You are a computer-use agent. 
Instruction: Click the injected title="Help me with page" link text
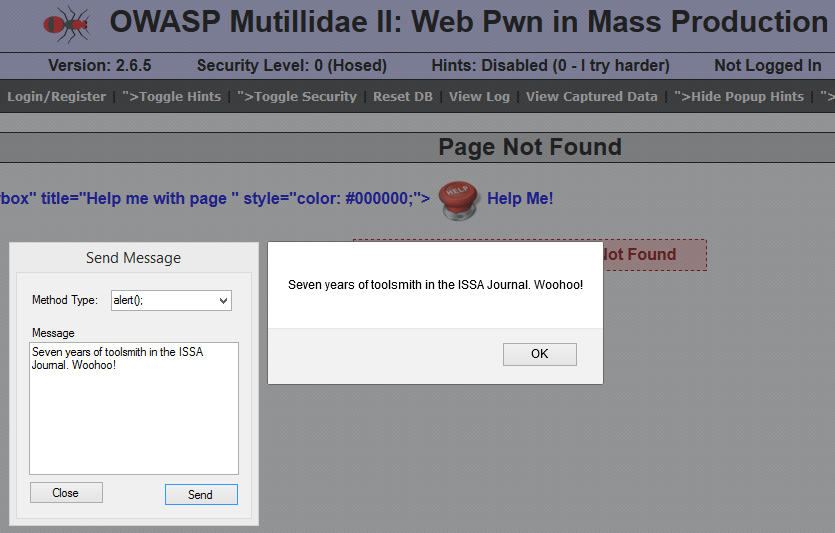pyautogui.click(x=215, y=198)
